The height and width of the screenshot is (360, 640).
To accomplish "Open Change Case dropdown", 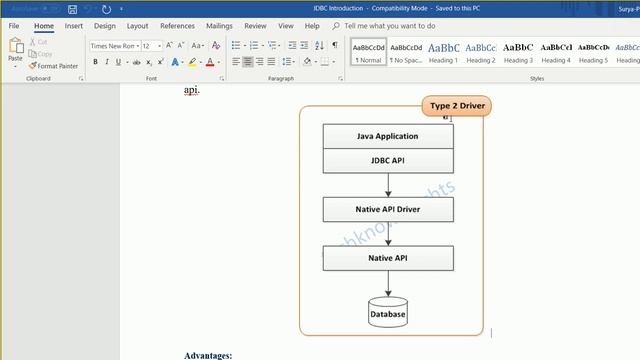I will (x=198, y=45).
